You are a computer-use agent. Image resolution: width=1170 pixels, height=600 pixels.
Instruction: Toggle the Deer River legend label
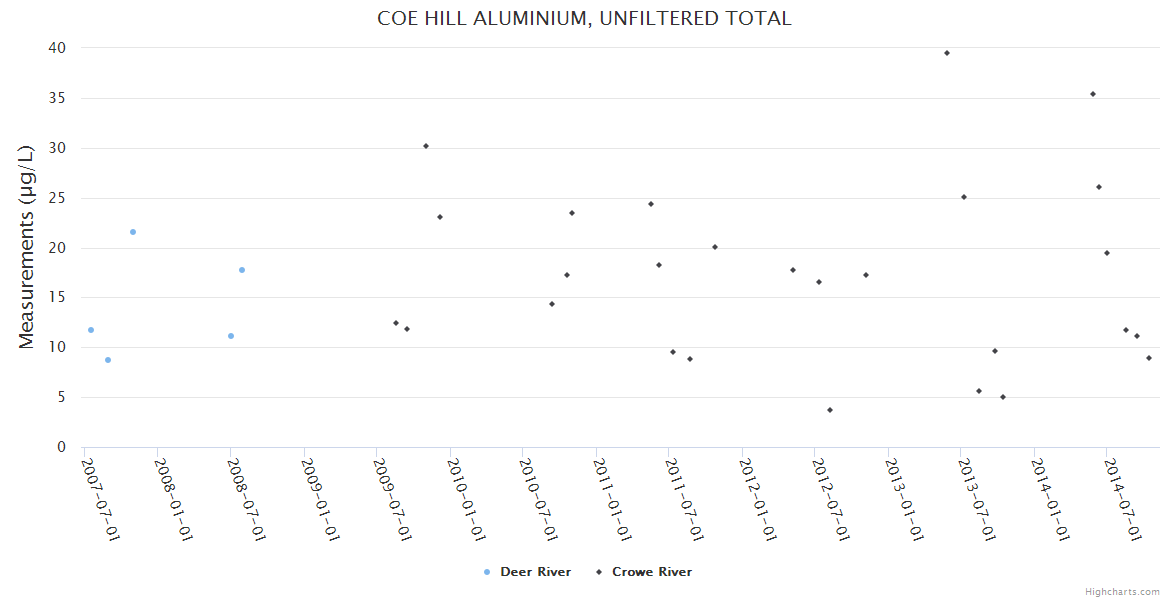coord(535,572)
